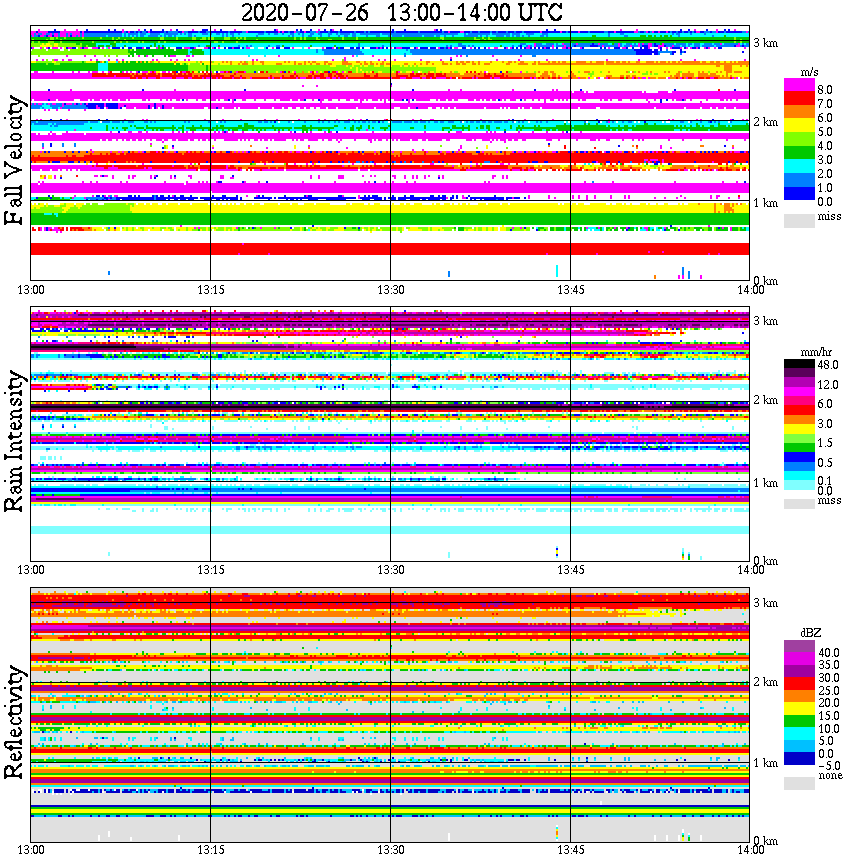850x868 pixels.
Task: Click the "1 km" label beside Fall Velocity
Action: click(765, 203)
